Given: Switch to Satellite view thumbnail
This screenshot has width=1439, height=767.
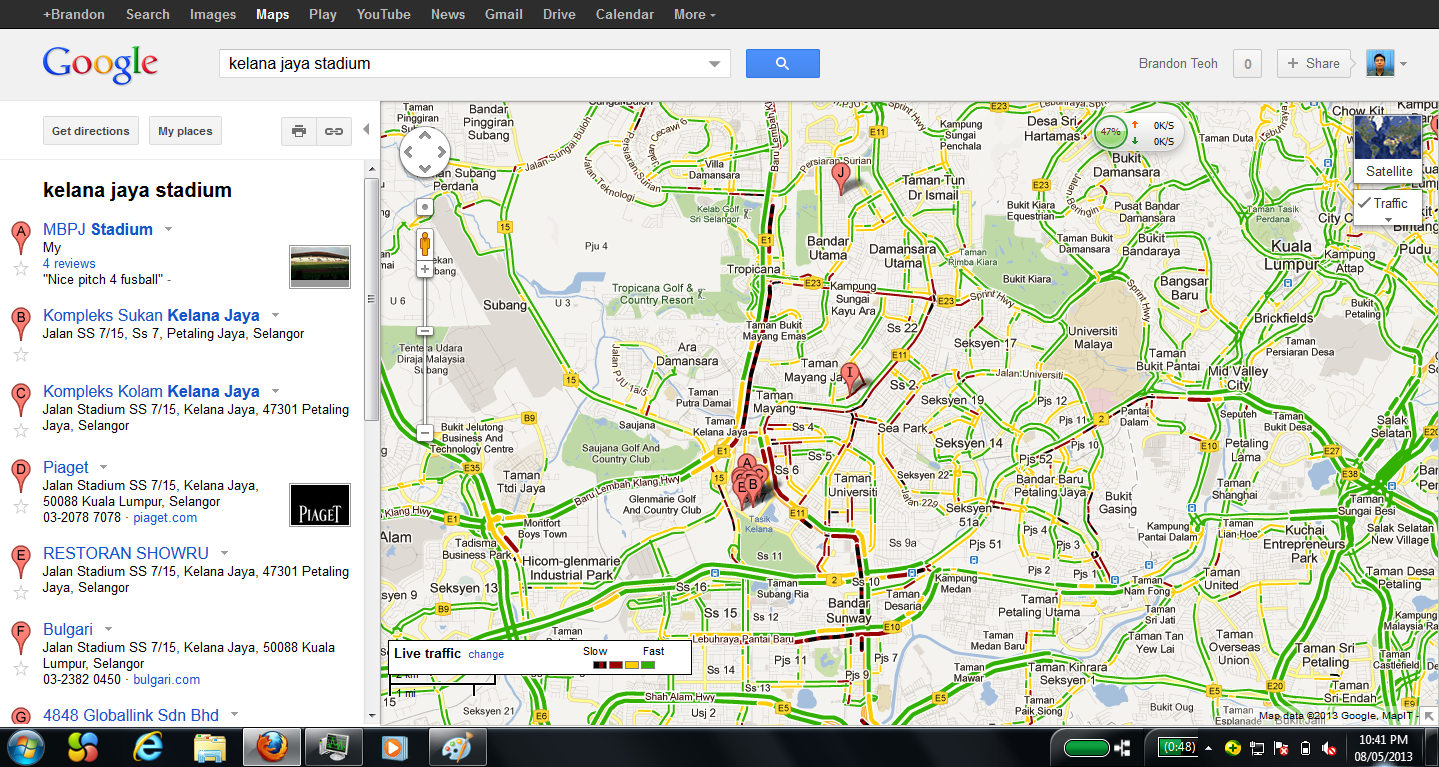Looking at the screenshot, I should (x=1387, y=137).
